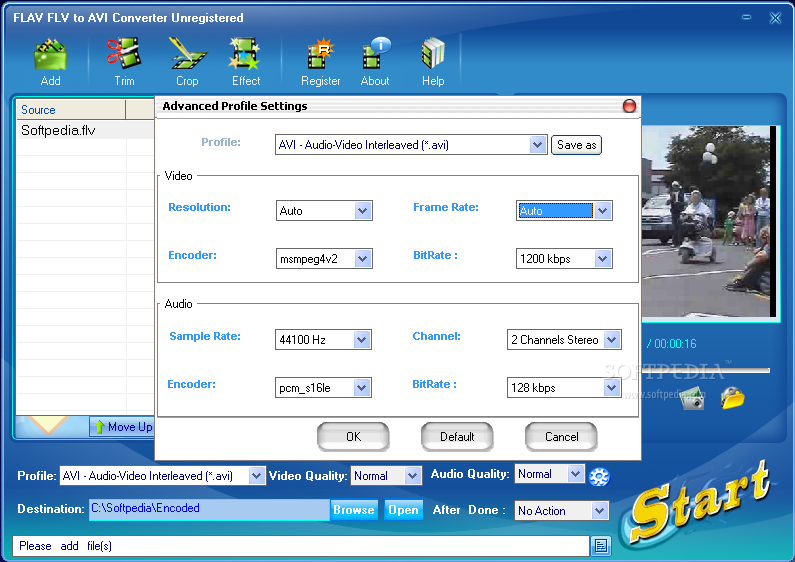Click the video preview thumbnail
This screenshot has height=562, width=795.
pos(709,222)
